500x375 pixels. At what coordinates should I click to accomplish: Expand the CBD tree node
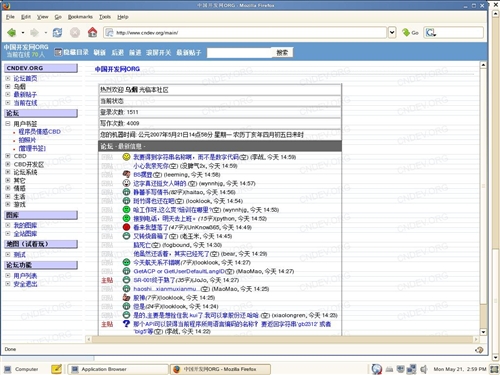tap(8, 156)
